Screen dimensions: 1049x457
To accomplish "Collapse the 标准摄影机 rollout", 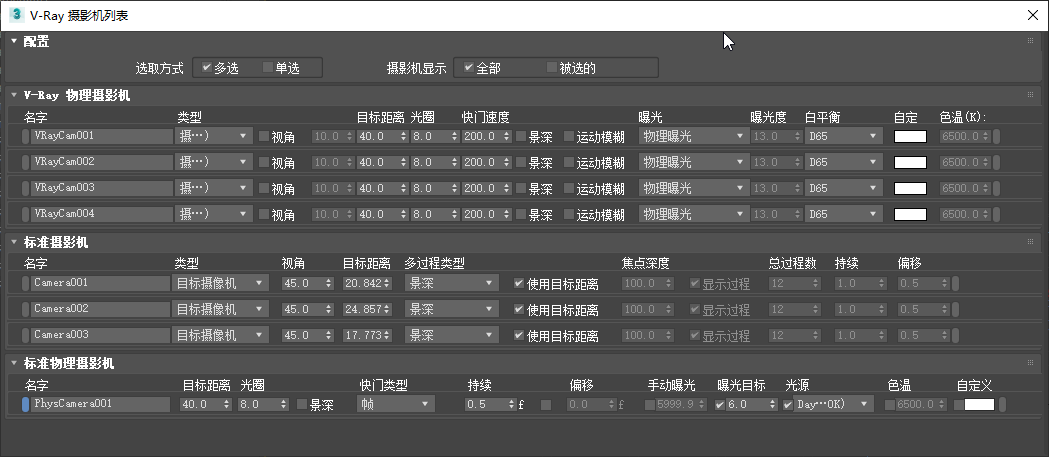I will 13,242.
